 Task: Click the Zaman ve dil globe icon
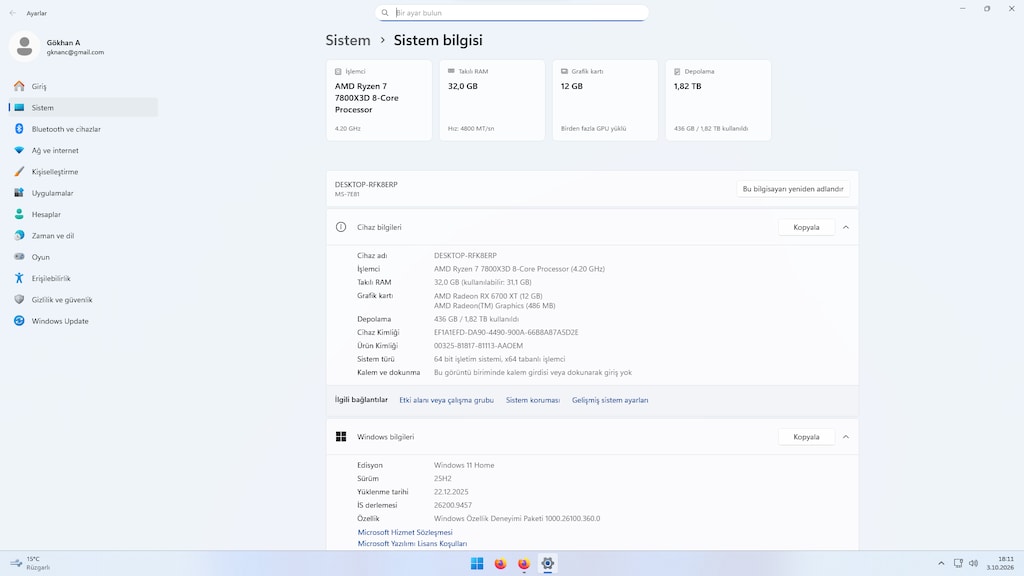coord(19,235)
